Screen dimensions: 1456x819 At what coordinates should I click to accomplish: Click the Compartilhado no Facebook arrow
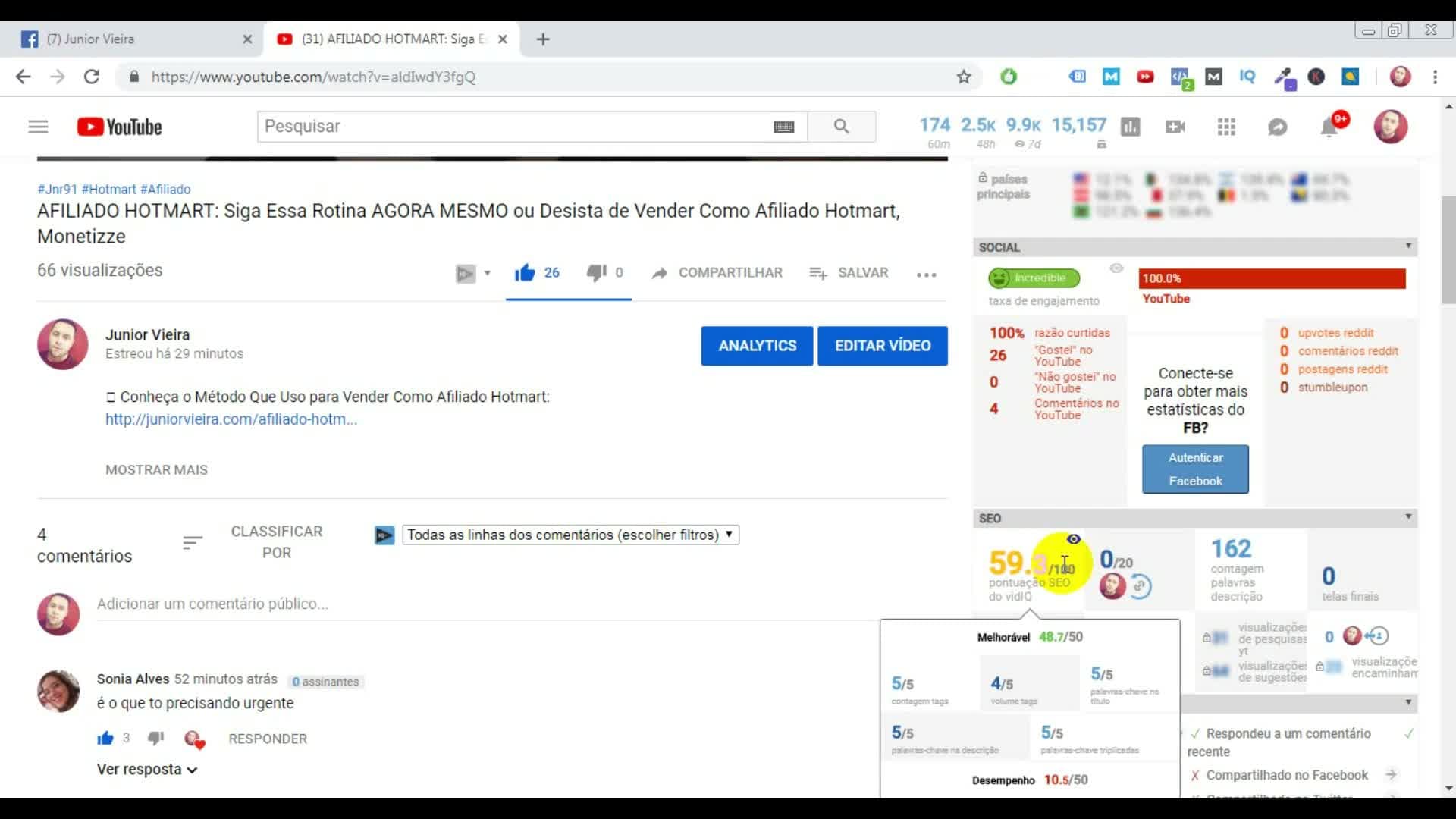1391,774
